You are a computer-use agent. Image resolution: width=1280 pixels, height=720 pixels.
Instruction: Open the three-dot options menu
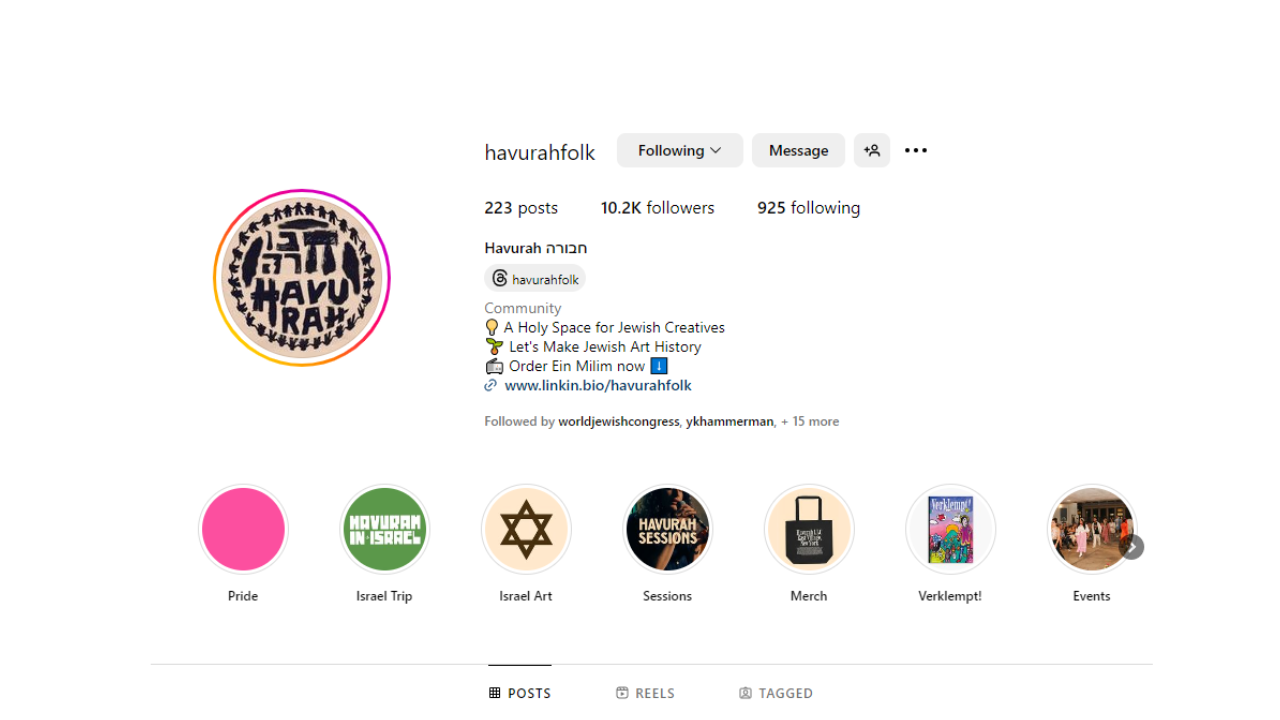pyautogui.click(x=916, y=150)
